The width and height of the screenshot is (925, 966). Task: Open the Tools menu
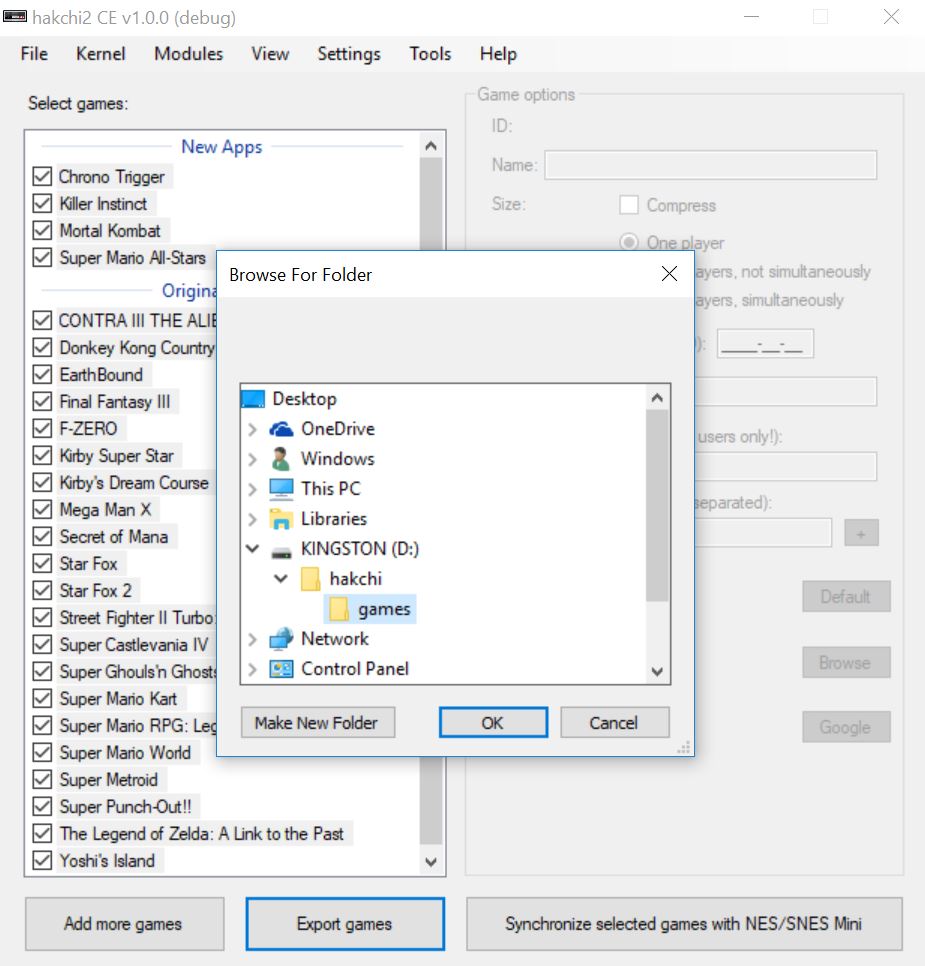click(430, 54)
